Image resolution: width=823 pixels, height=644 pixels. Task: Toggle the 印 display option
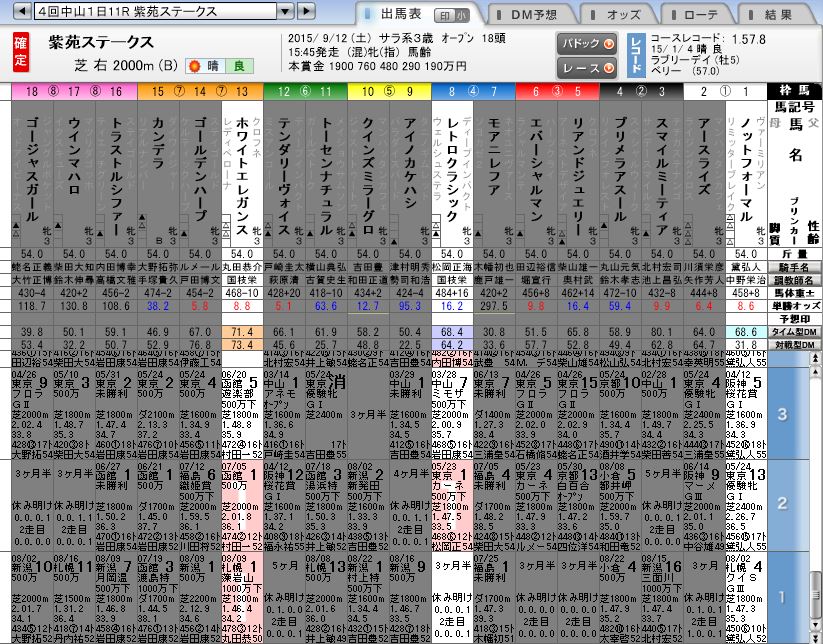click(444, 16)
